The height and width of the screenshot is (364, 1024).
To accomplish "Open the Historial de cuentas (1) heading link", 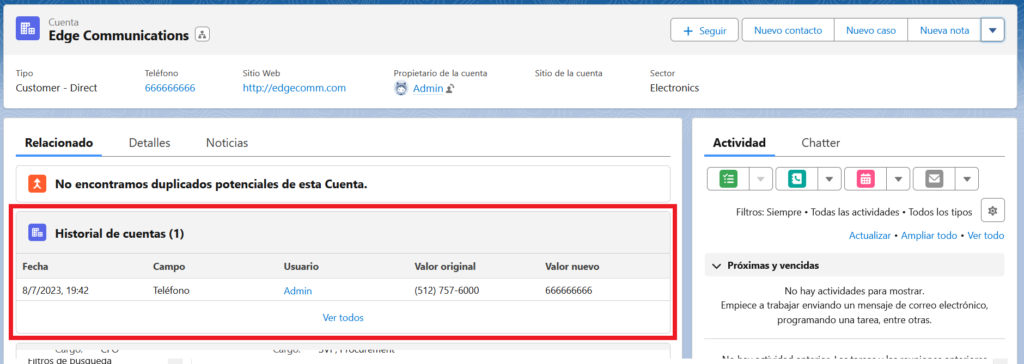I will (x=120, y=233).
